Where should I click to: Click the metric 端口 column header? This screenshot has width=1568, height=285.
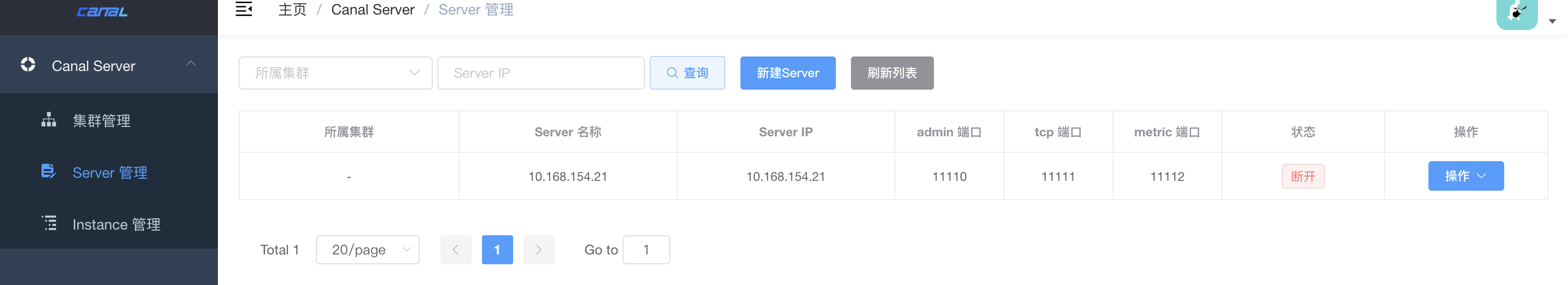click(x=1167, y=132)
